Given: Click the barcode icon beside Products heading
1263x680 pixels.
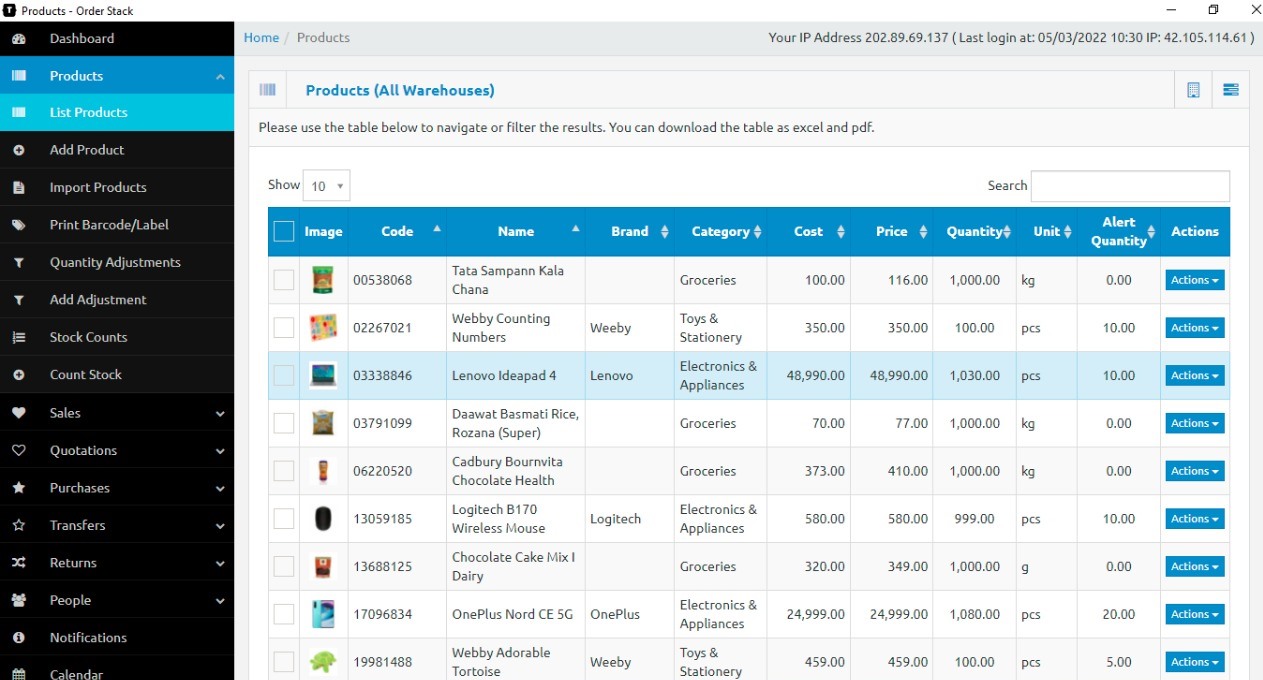Looking at the screenshot, I should pos(267,90).
